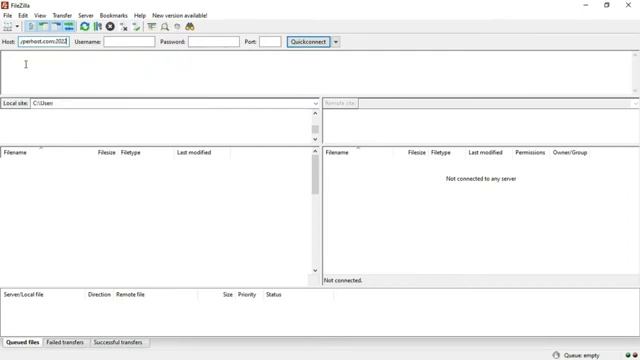Open directory listing filters dialog

[x=151, y=27]
